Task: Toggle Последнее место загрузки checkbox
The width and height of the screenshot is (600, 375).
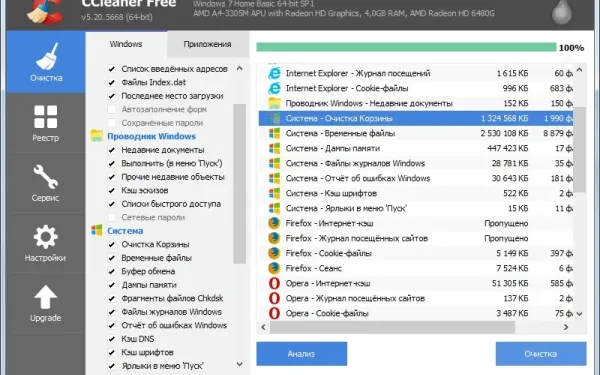Action: point(111,96)
